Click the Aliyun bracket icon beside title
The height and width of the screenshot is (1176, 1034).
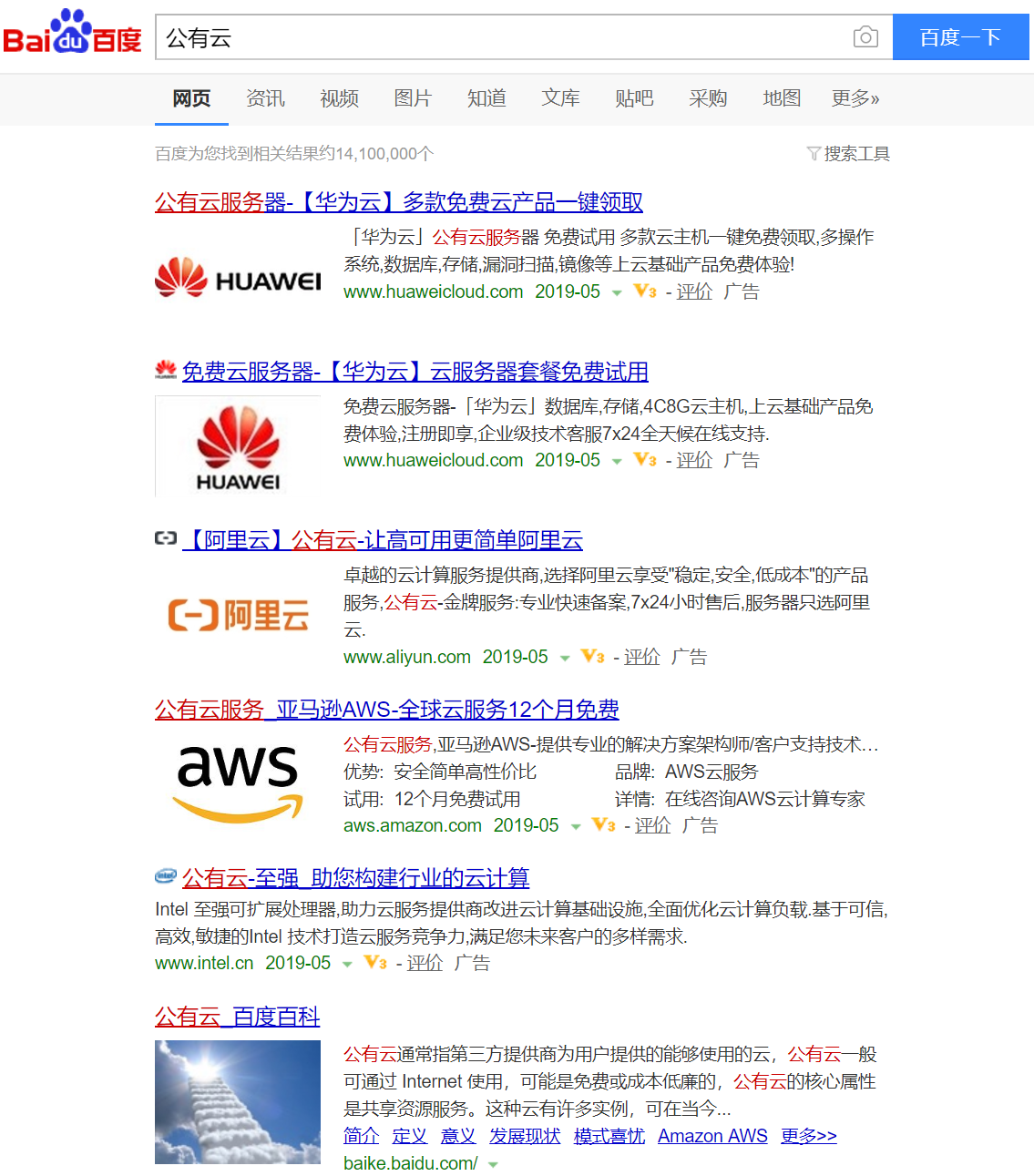tap(166, 538)
